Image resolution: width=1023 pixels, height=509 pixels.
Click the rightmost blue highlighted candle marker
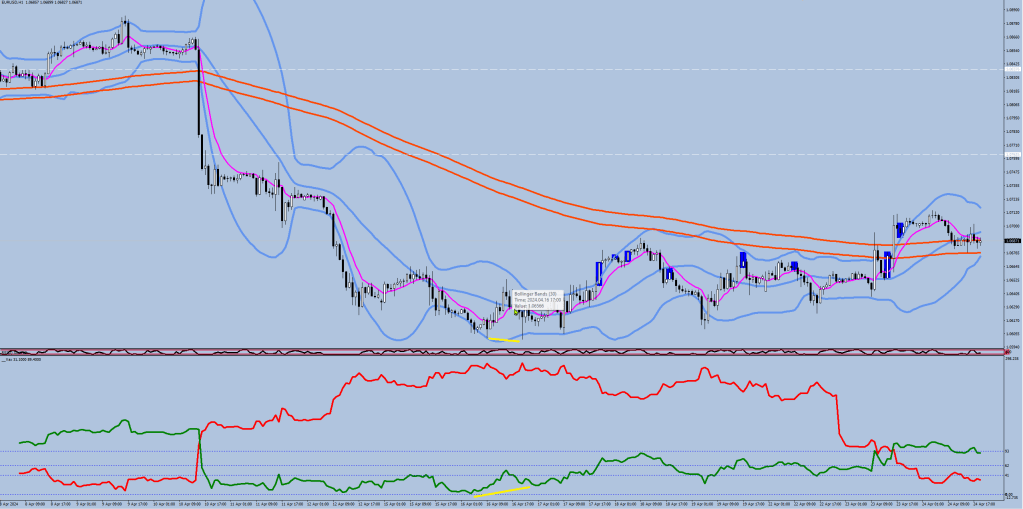pos(900,230)
